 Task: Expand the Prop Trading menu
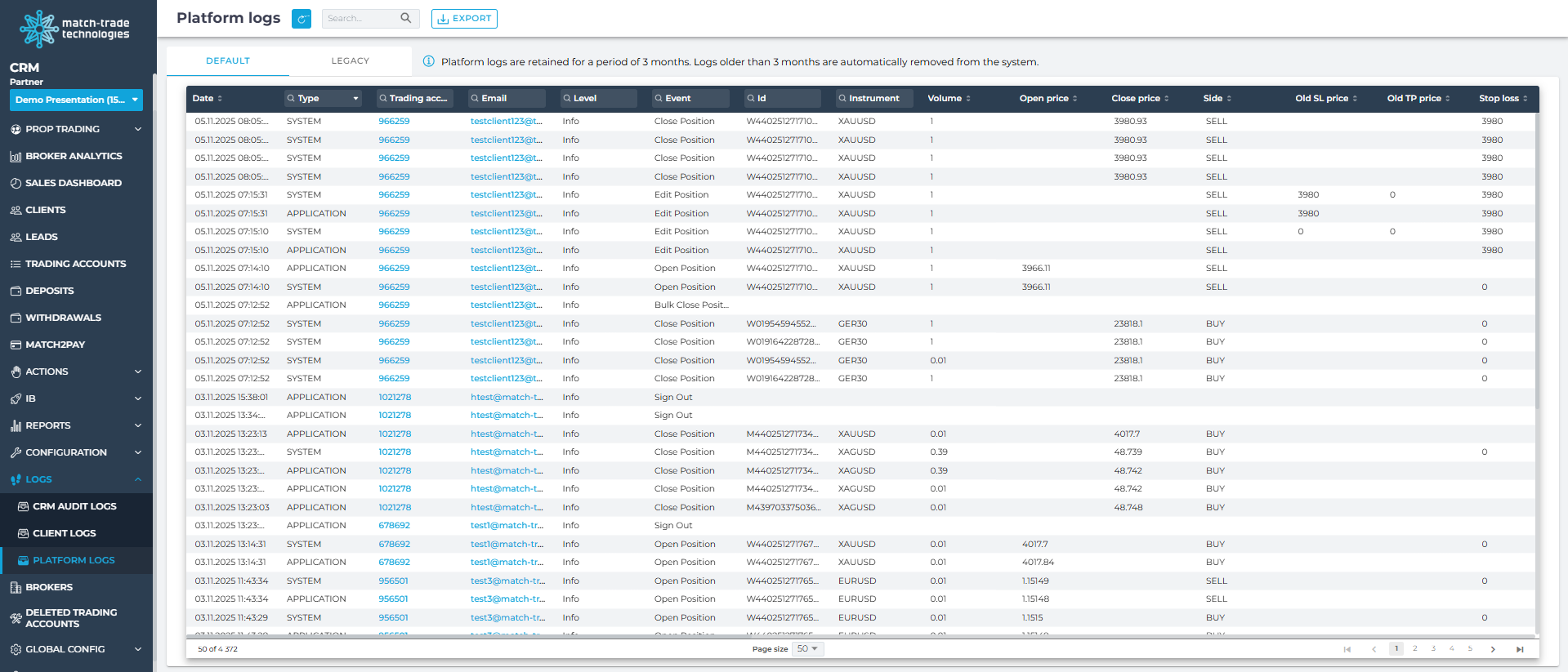click(x=137, y=129)
